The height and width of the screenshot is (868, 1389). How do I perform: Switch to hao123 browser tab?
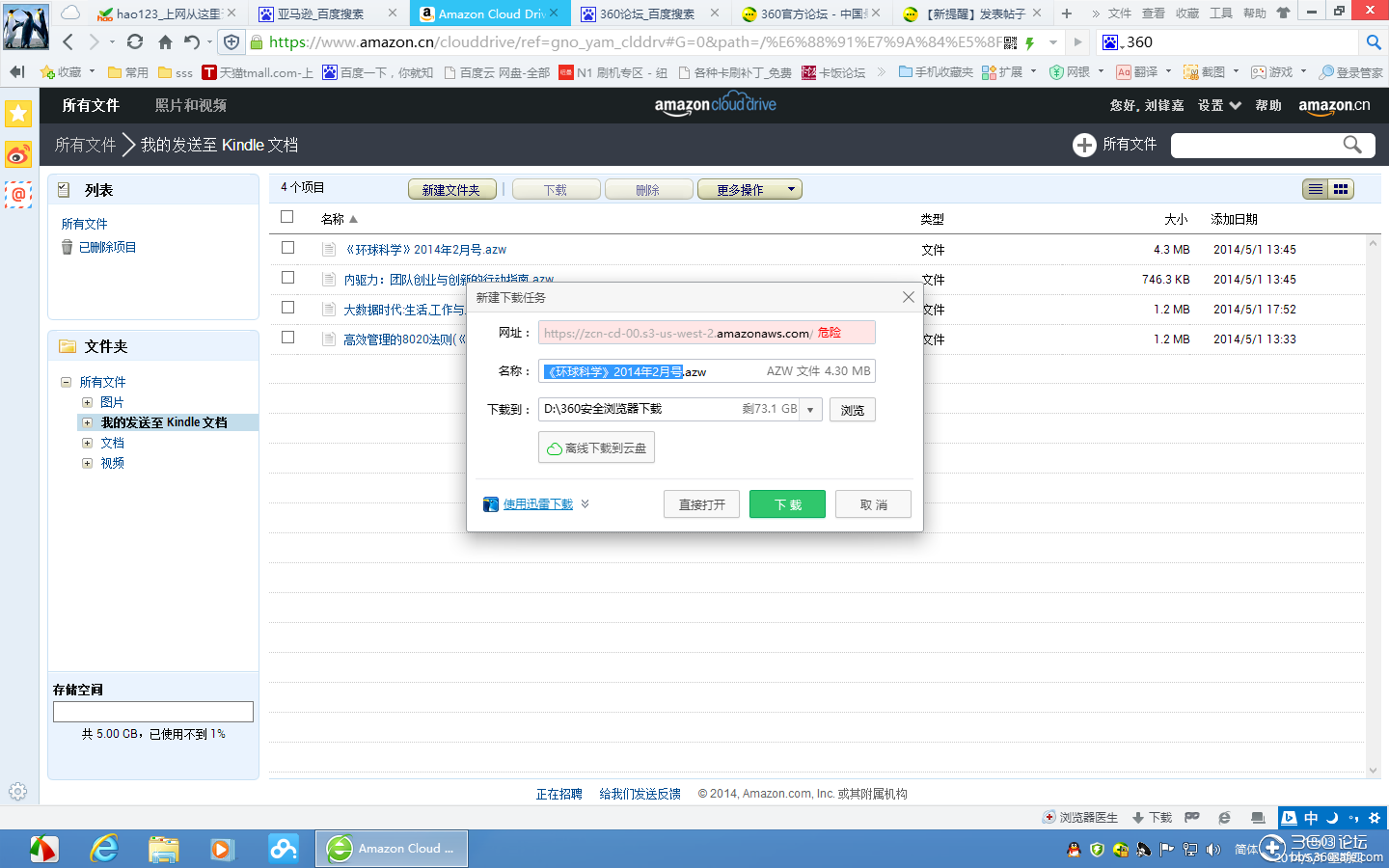click(x=167, y=14)
